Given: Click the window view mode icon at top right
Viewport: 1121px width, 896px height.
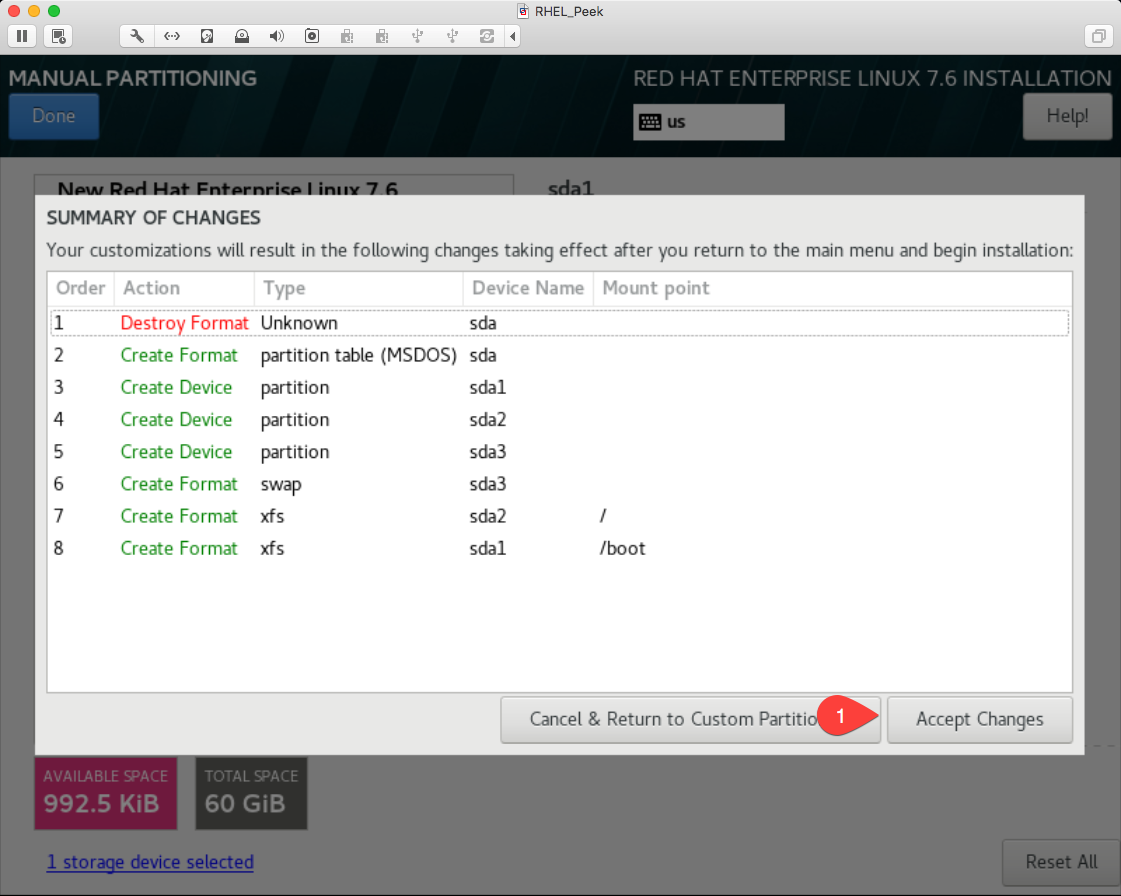Looking at the screenshot, I should [x=1098, y=36].
